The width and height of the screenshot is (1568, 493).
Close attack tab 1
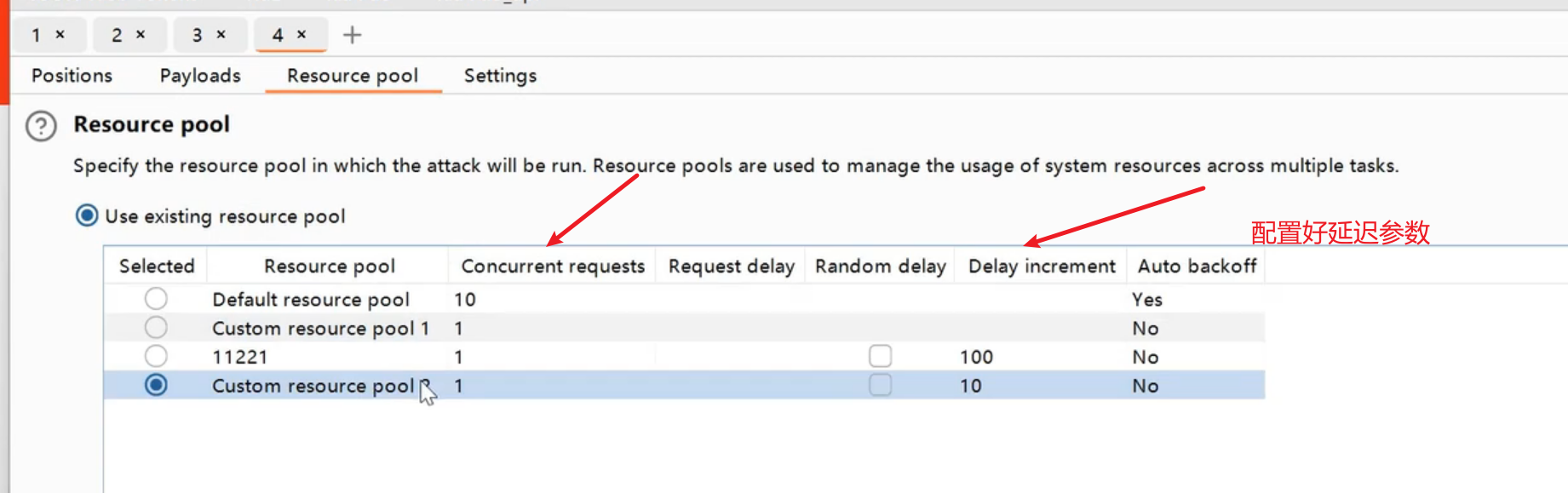coord(60,35)
